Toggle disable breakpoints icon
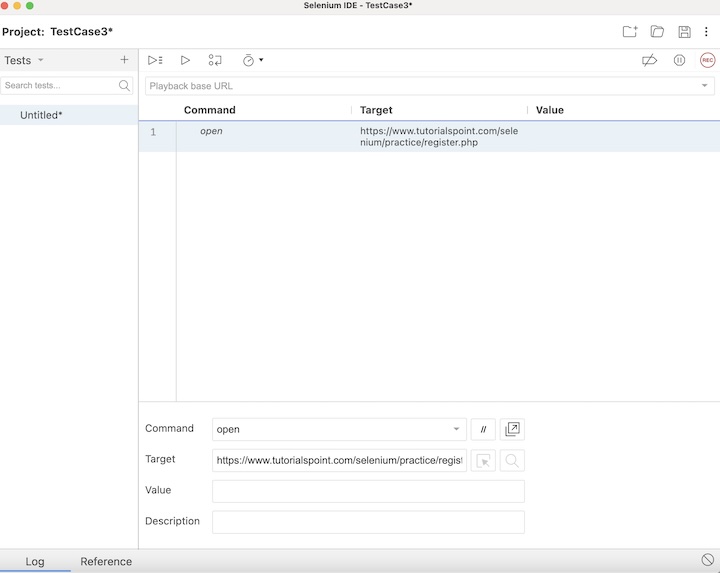Viewport: 720px width, 573px height. pyautogui.click(x=649, y=61)
